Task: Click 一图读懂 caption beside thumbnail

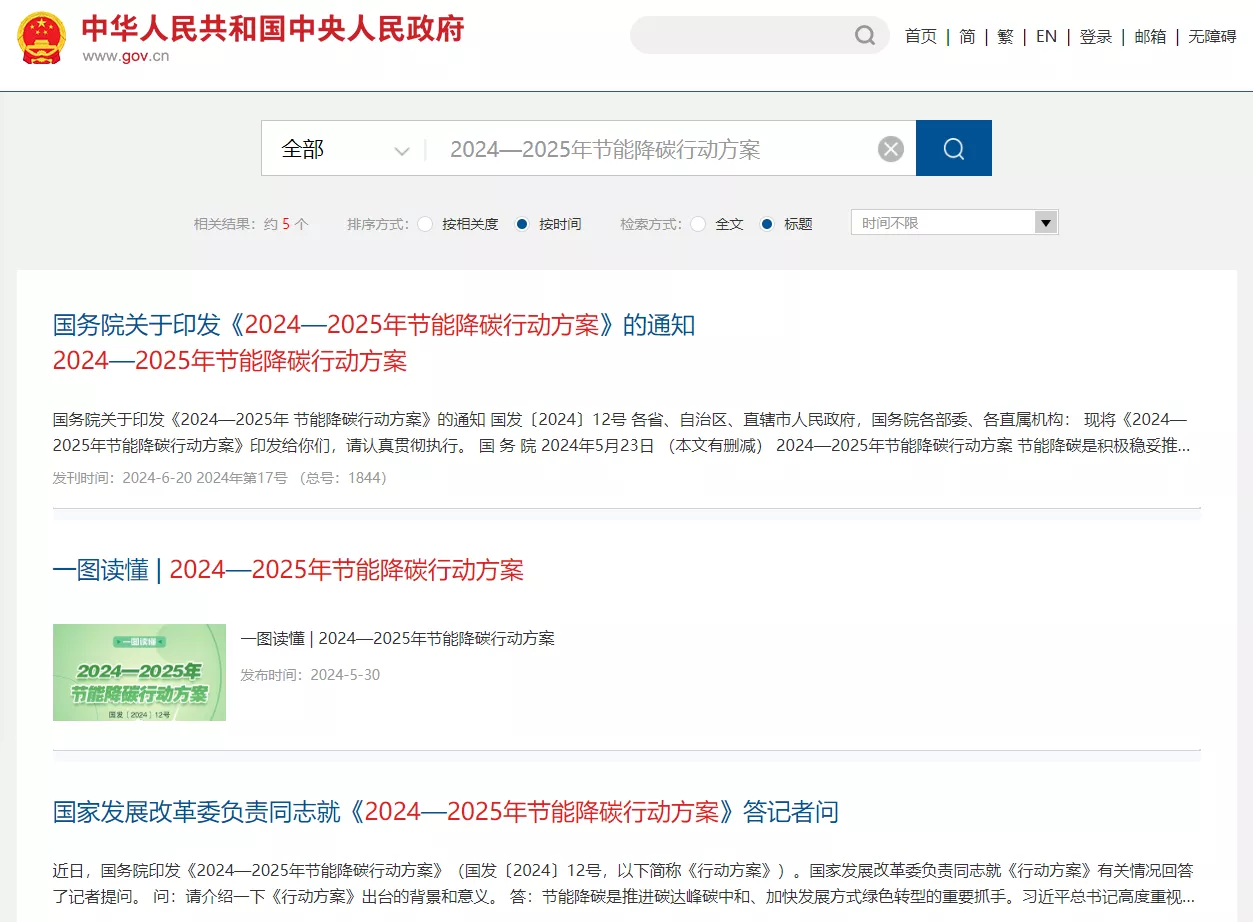Action: [x=397, y=638]
